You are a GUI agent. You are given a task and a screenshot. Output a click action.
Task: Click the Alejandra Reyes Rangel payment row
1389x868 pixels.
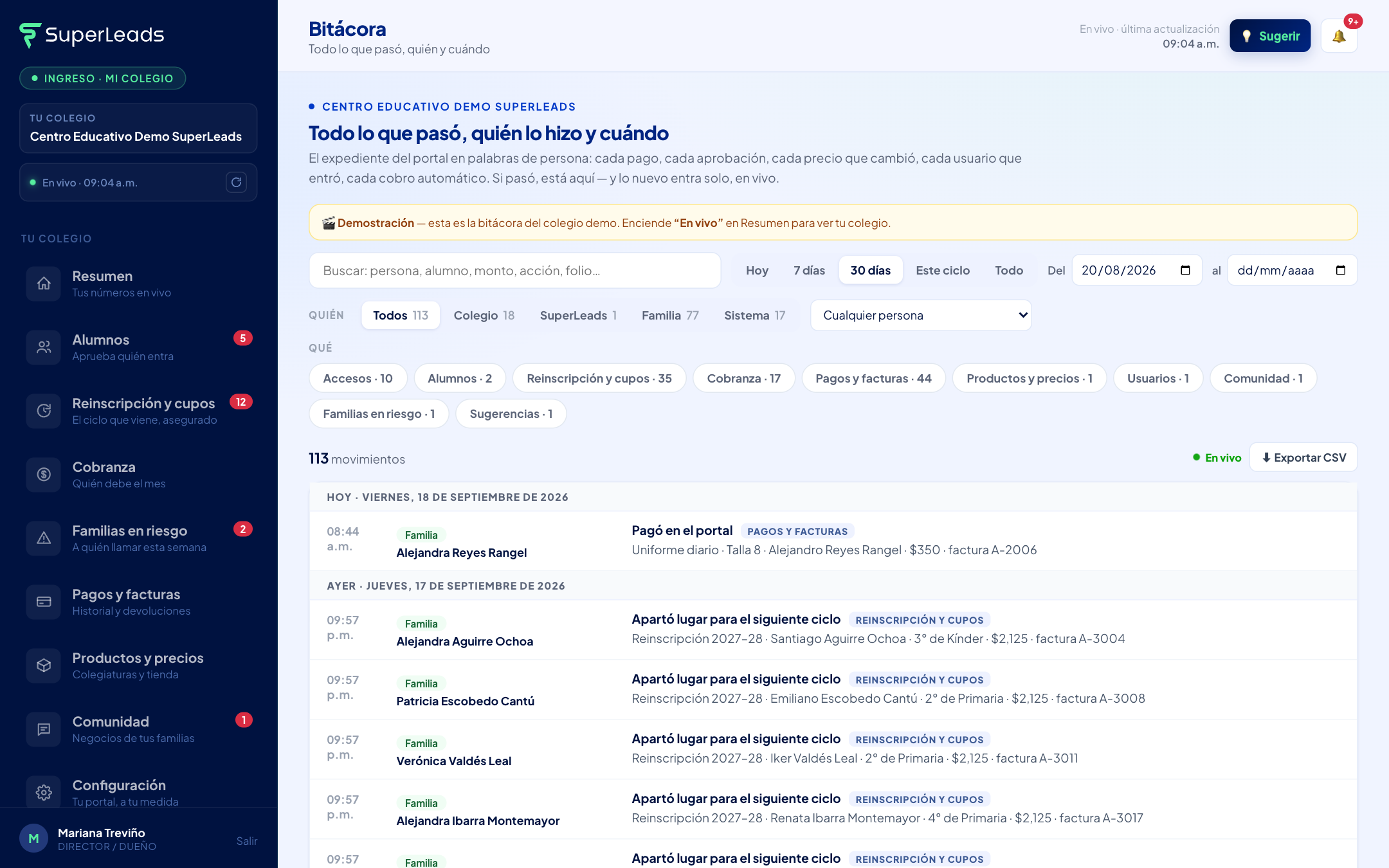click(833, 541)
